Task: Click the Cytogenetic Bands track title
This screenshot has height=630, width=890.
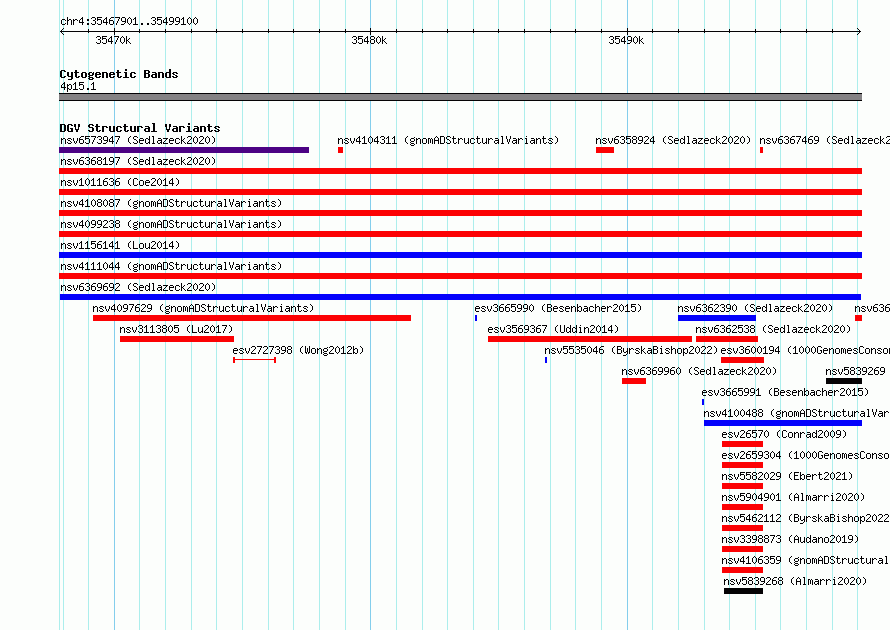Action: pos(119,74)
